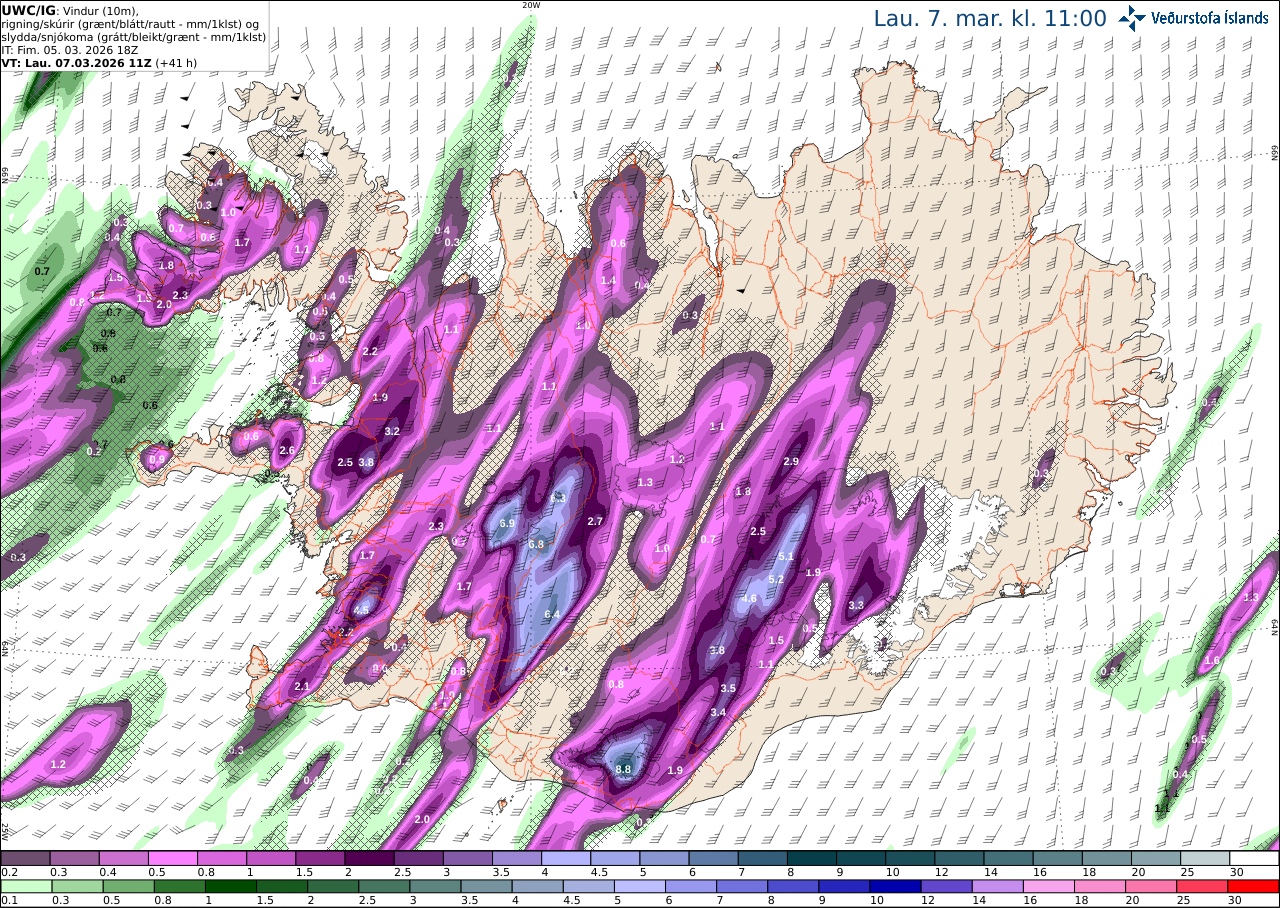Pick the darkest green lower-row swatch starting at 1
1280x908 pixels.
(230, 886)
